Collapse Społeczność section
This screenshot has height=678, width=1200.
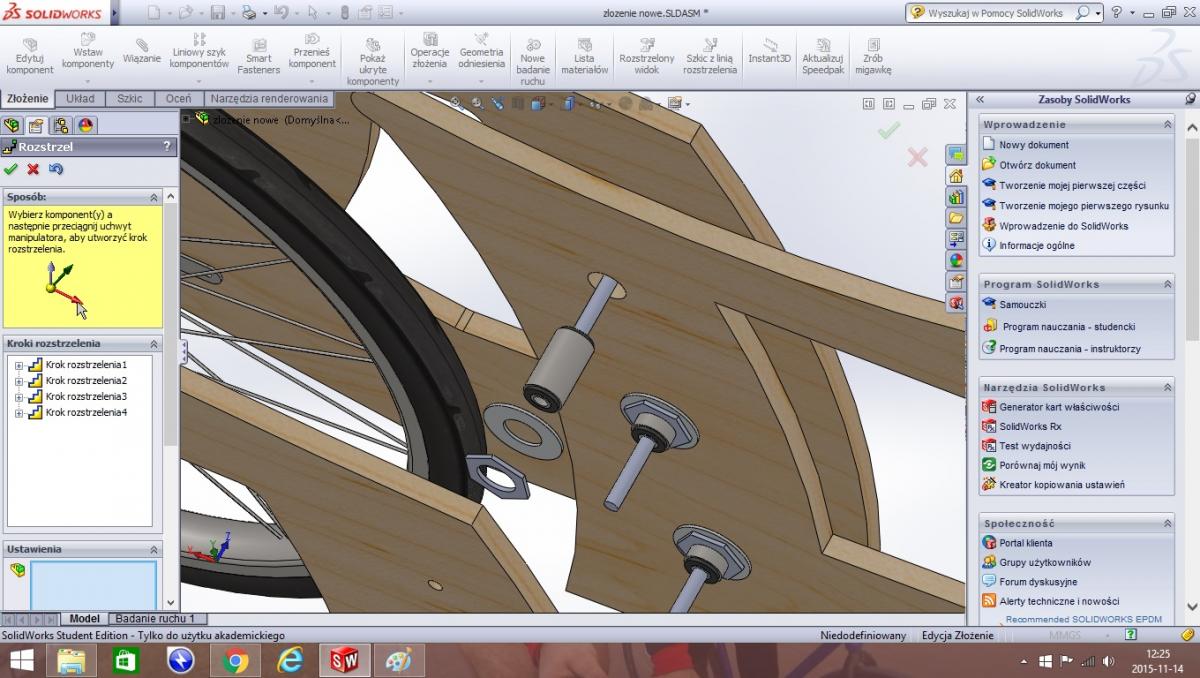tap(1166, 523)
